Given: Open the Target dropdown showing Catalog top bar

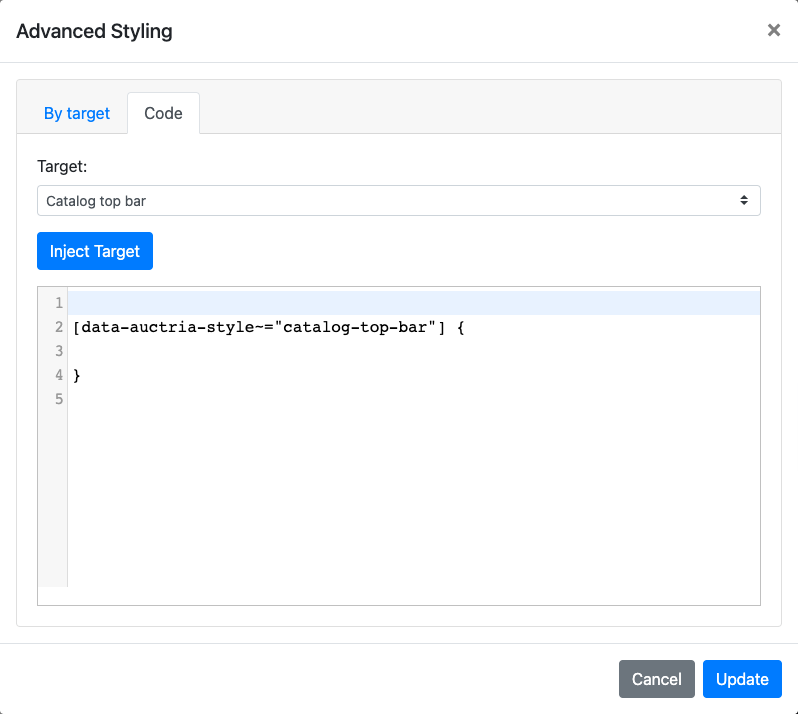Looking at the screenshot, I should (398, 201).
